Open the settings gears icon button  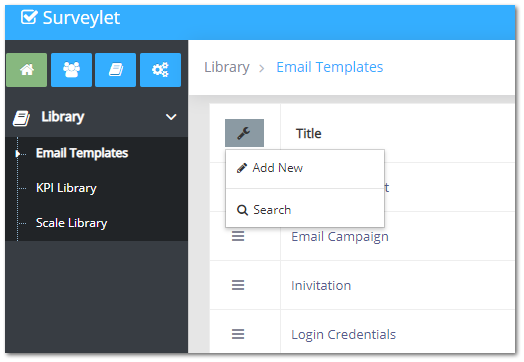click(x=160, y=70)
